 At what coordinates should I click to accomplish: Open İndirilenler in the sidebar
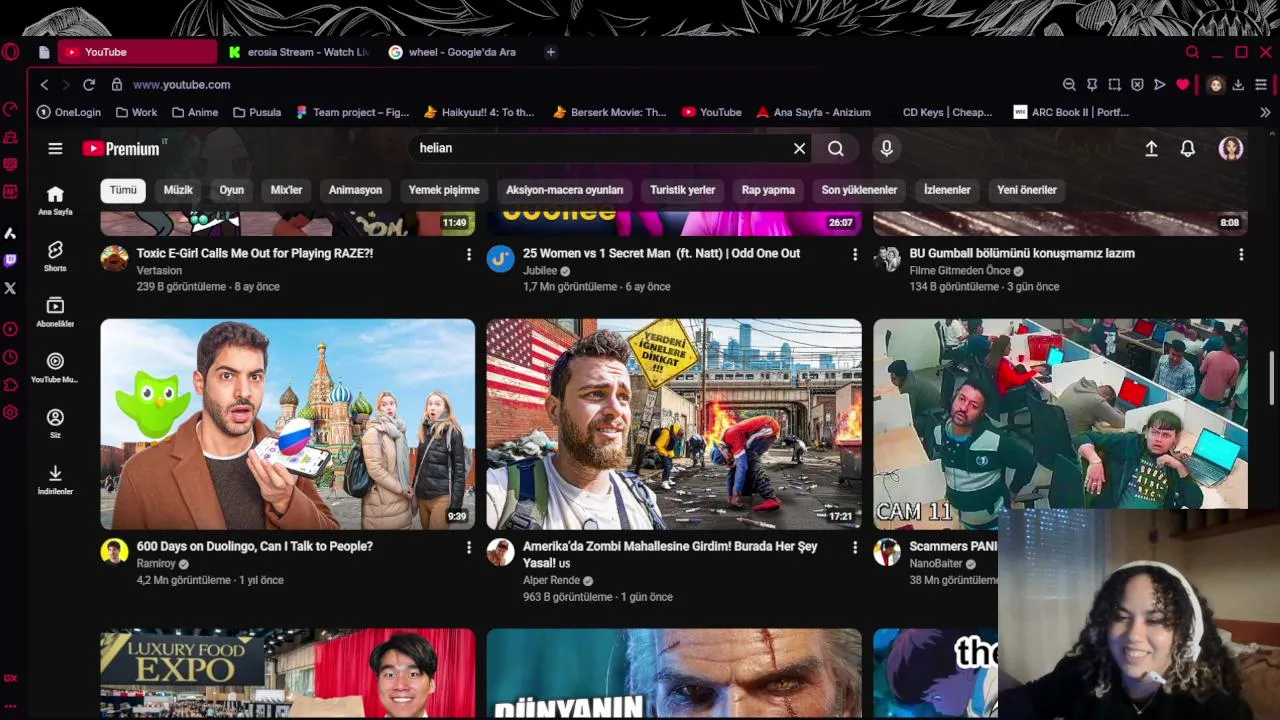pyautogui.click(x=55, y=480)
